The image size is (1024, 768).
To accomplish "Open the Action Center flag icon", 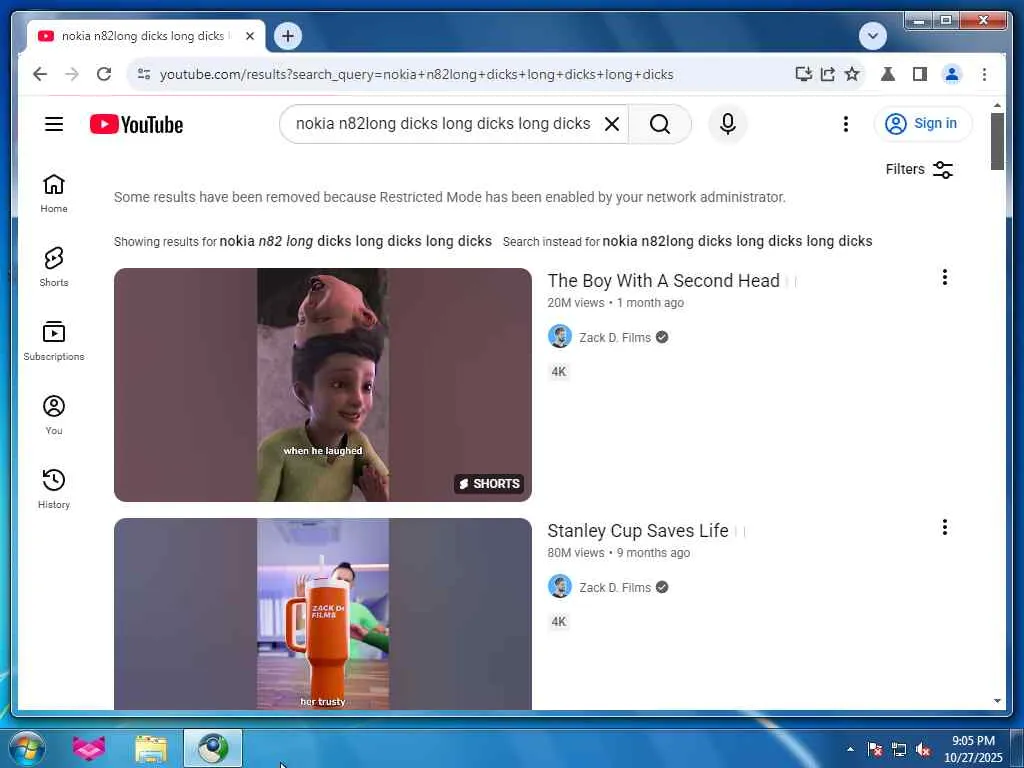I will click(875, 750).
